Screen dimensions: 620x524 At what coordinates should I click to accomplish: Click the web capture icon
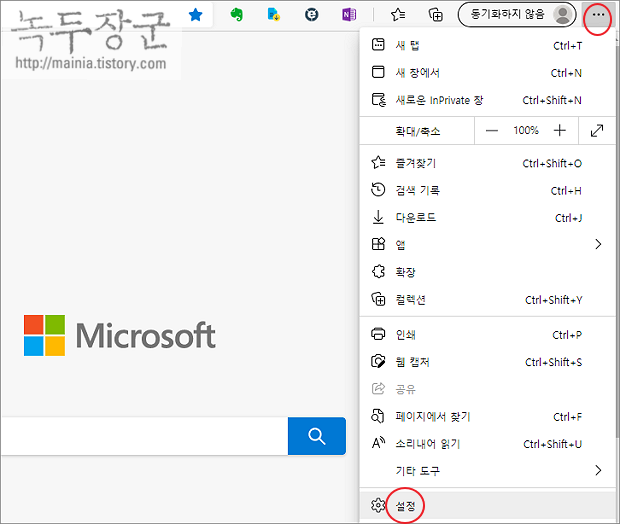point(378,361)
